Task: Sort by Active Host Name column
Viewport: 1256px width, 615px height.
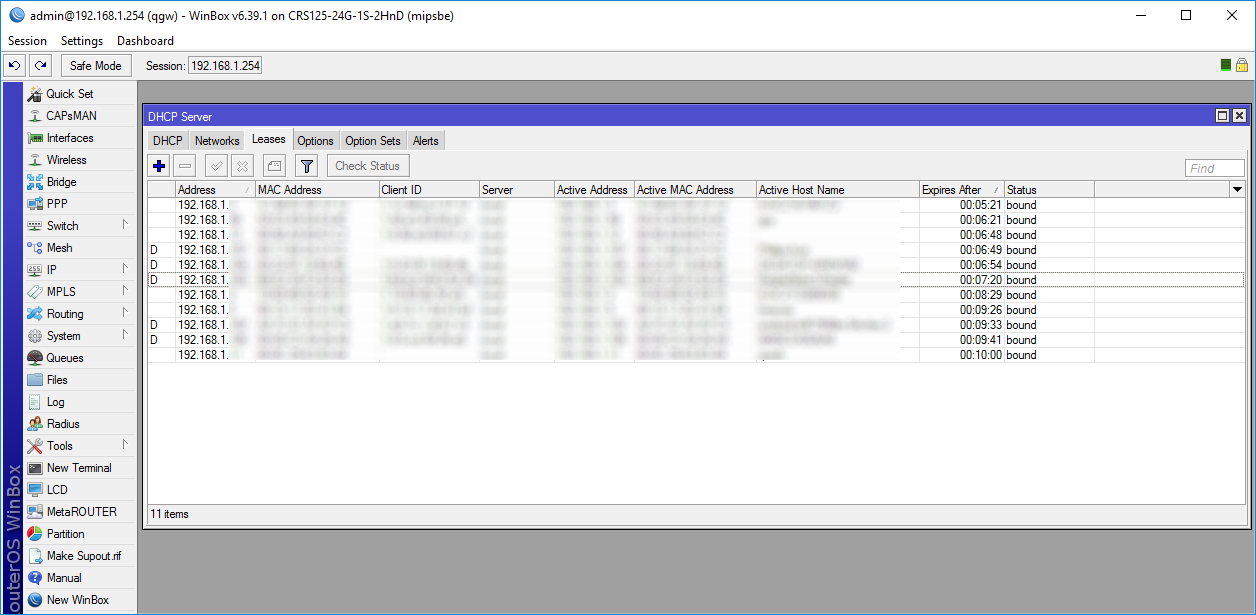Action: click(837, 189)
